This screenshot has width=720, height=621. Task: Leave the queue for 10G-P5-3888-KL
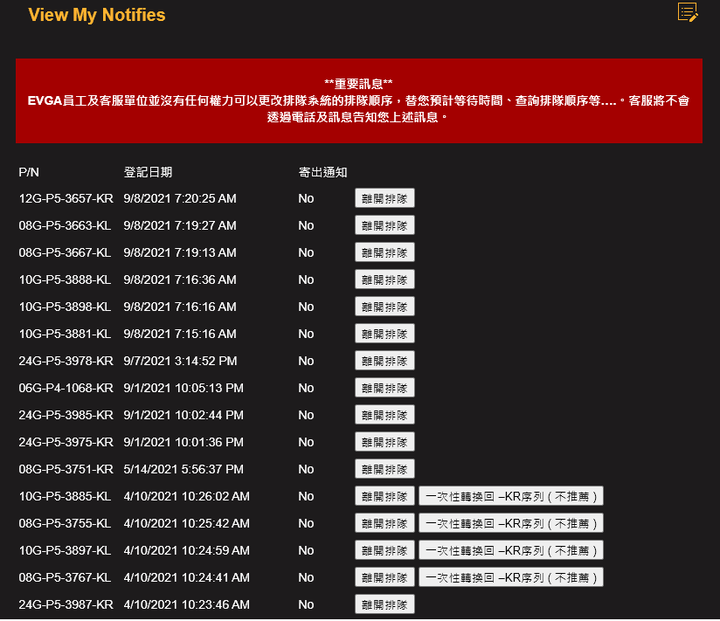coord(385,280)
